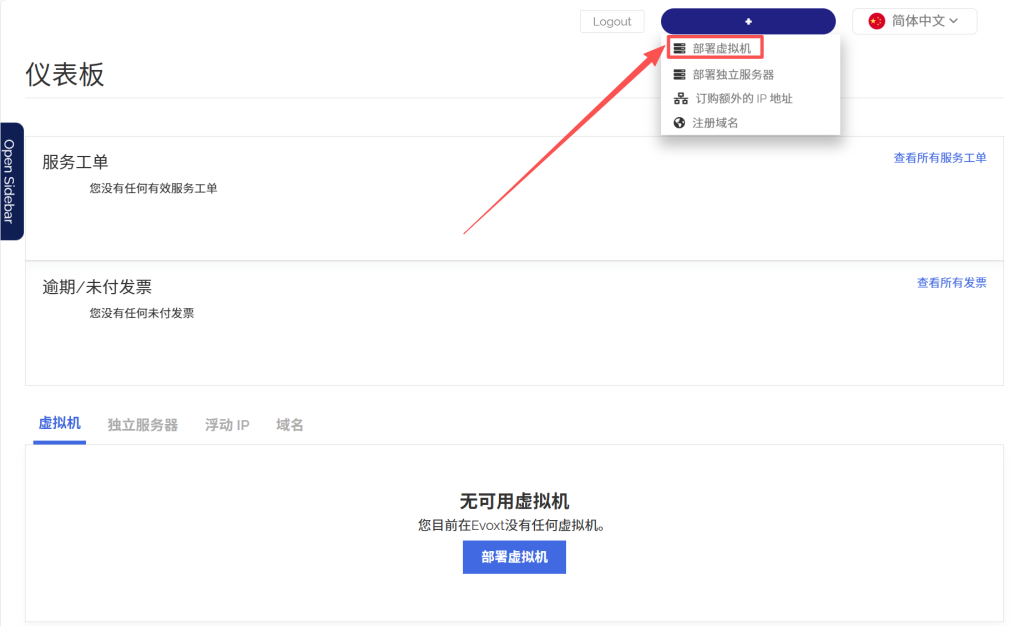Choose 注册域名 menu entry
The image size is (1024, 626).
715,123
